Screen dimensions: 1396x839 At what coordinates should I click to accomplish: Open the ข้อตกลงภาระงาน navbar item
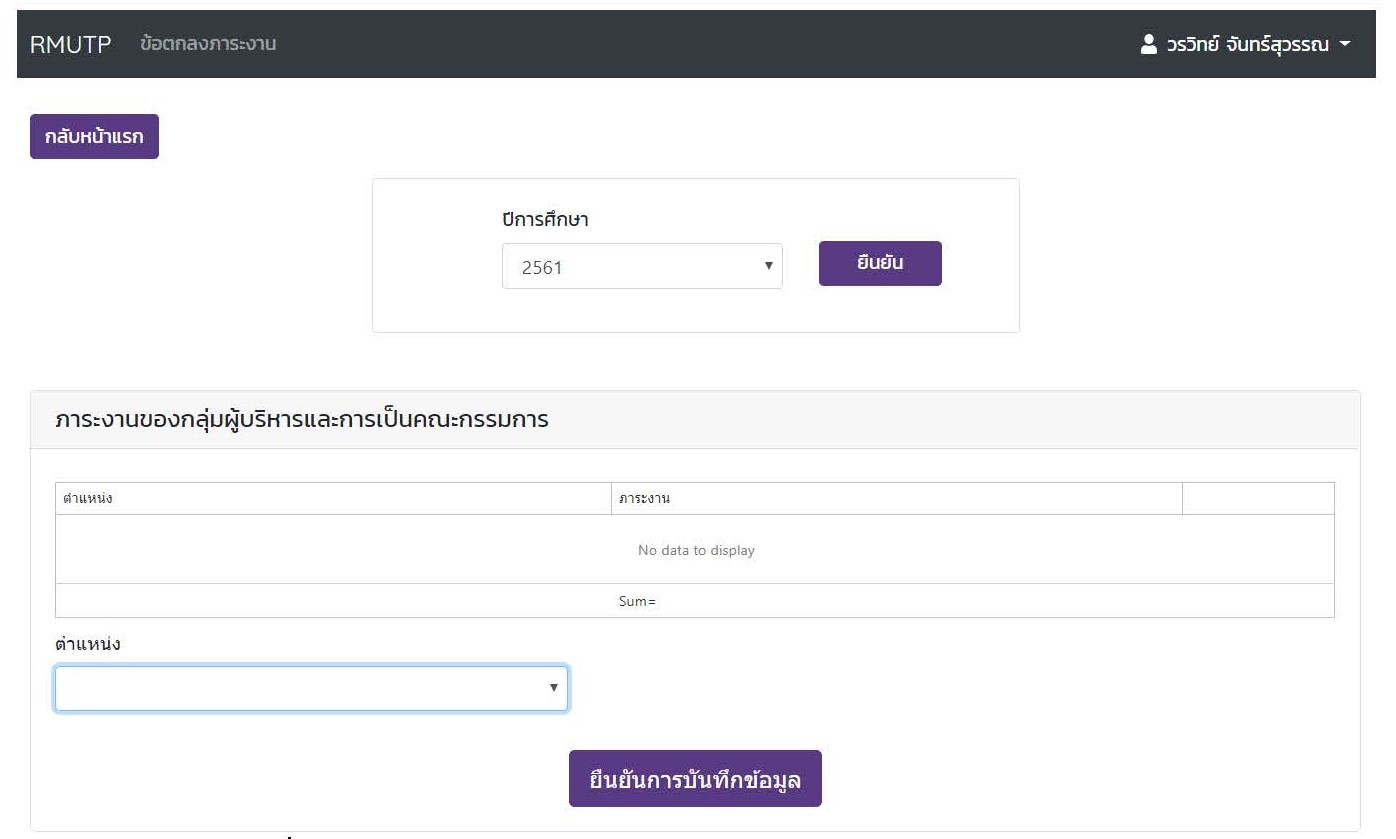point(208,44)
